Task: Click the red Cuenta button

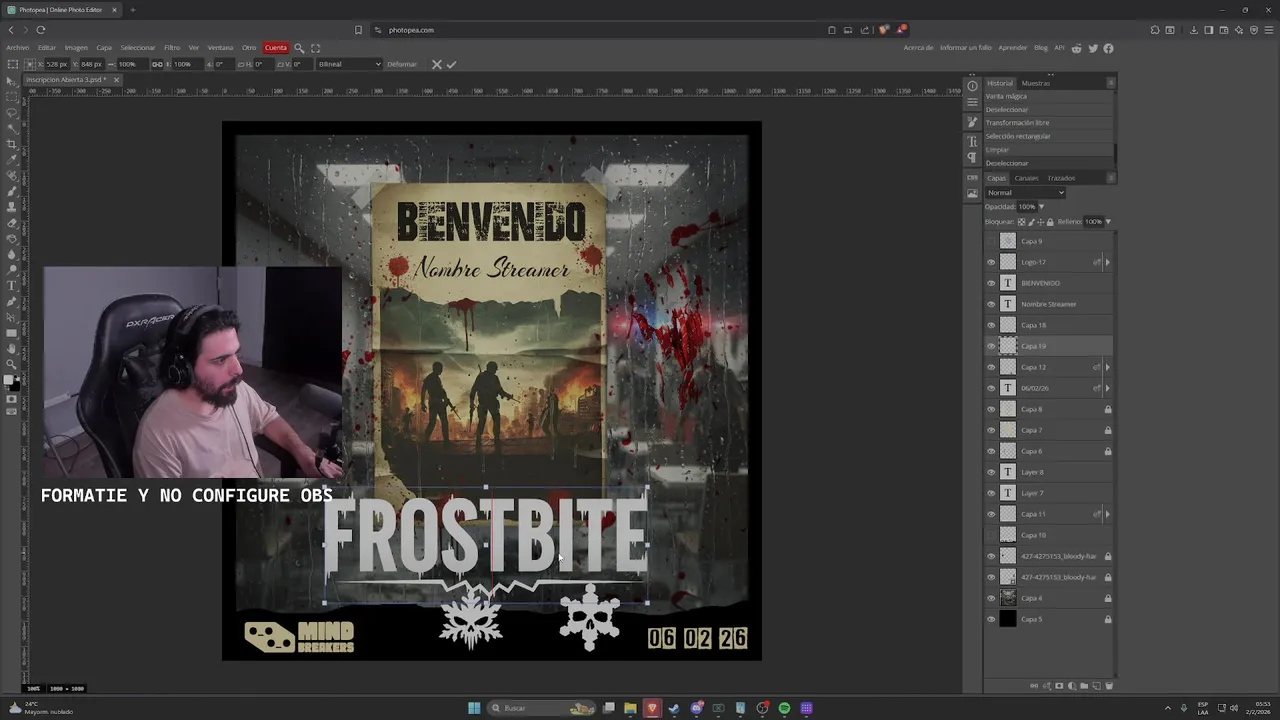Action: coord(276,48)
